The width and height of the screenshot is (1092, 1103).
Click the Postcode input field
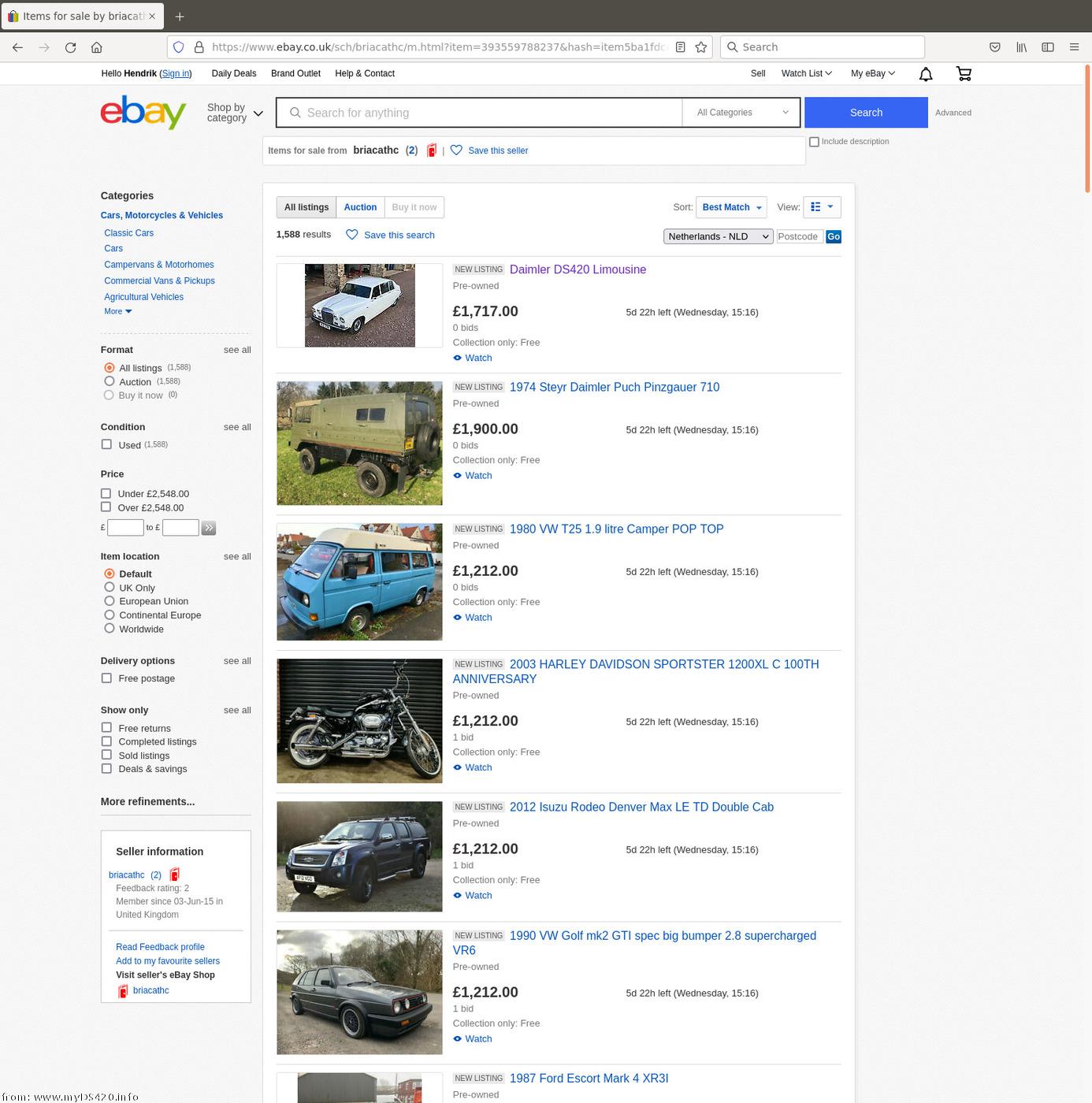(800, 236)
